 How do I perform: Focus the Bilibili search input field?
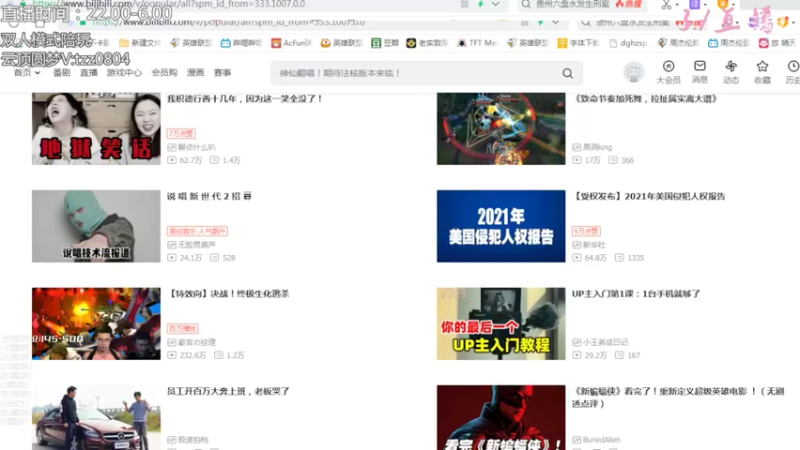tap(418, 73)
